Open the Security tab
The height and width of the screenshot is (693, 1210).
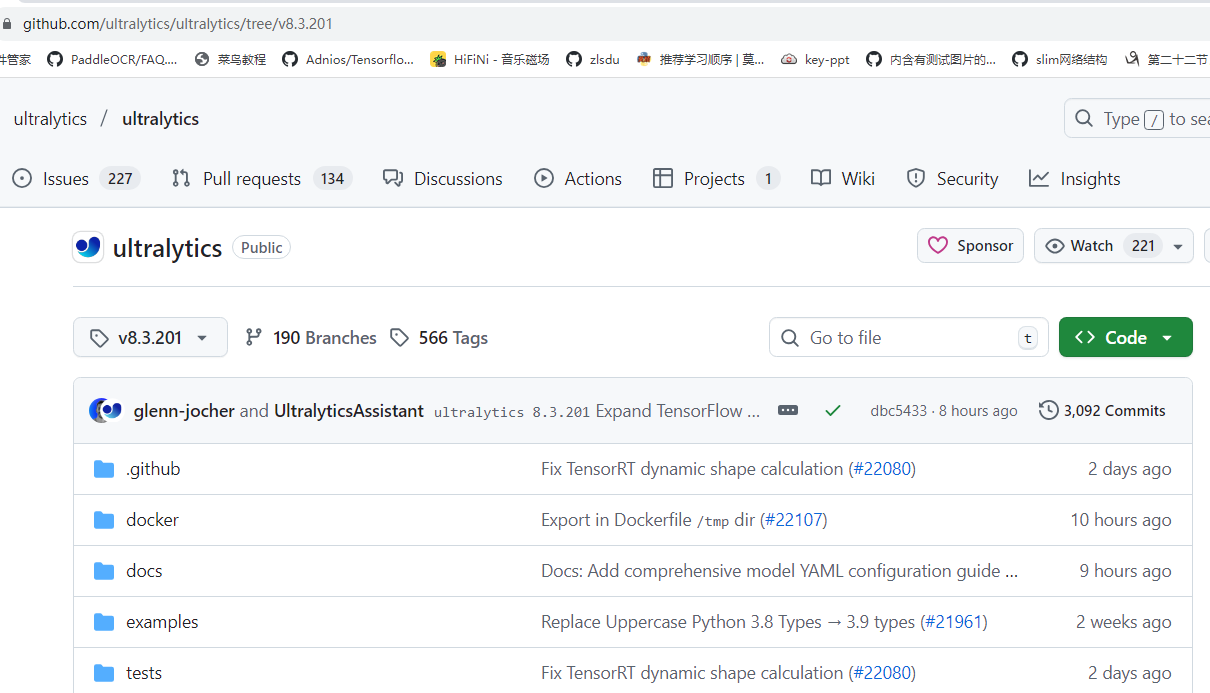(x=952, y=179)
